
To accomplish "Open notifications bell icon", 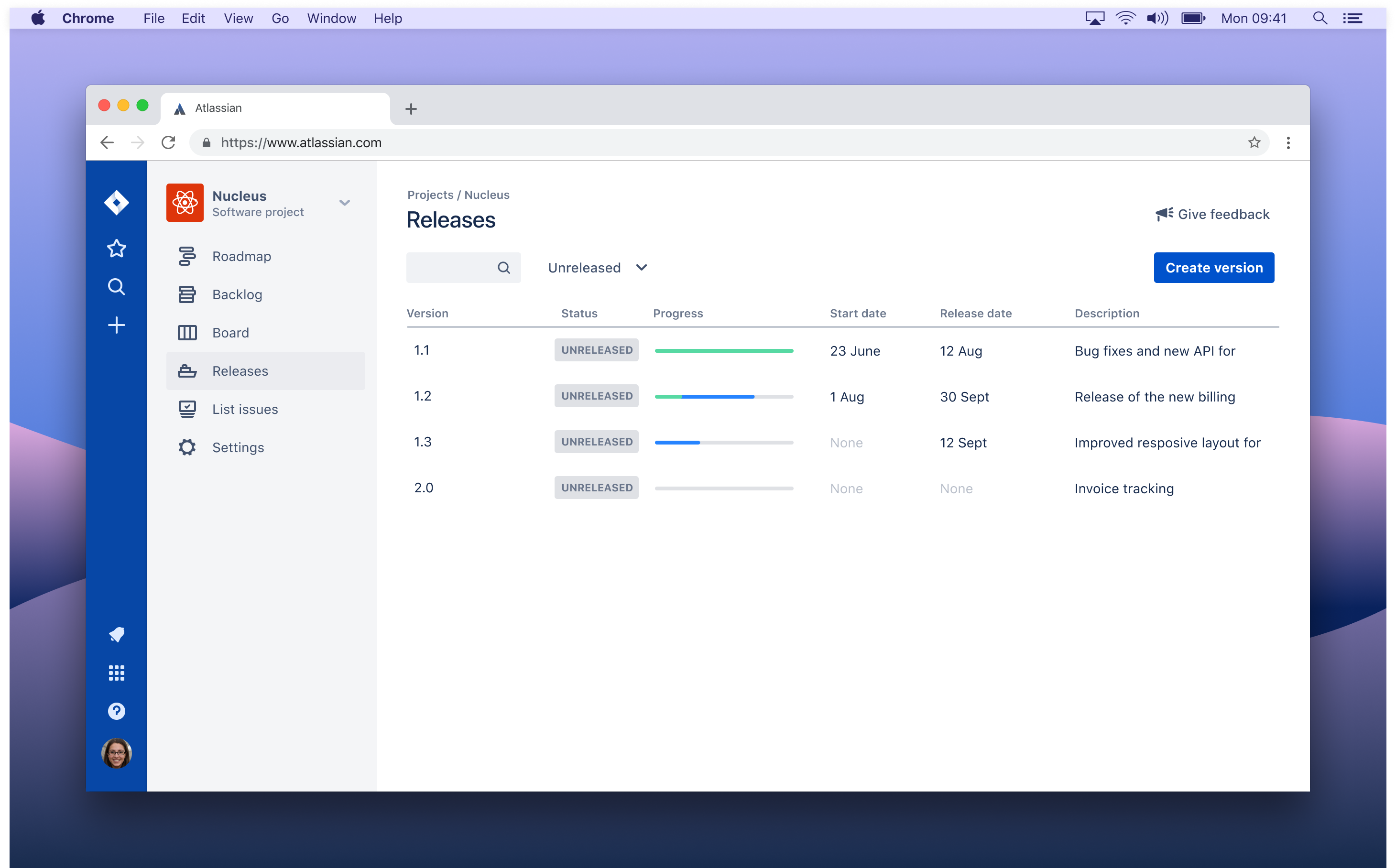I will pos(117,634).
